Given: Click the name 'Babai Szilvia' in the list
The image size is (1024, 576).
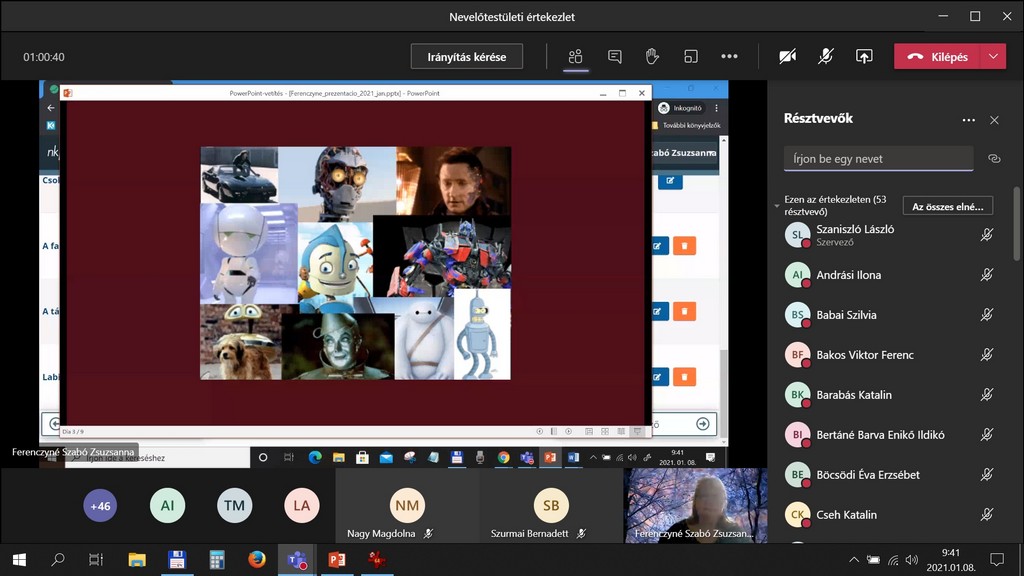Looking at the screenshot, I should coord(846,315).
